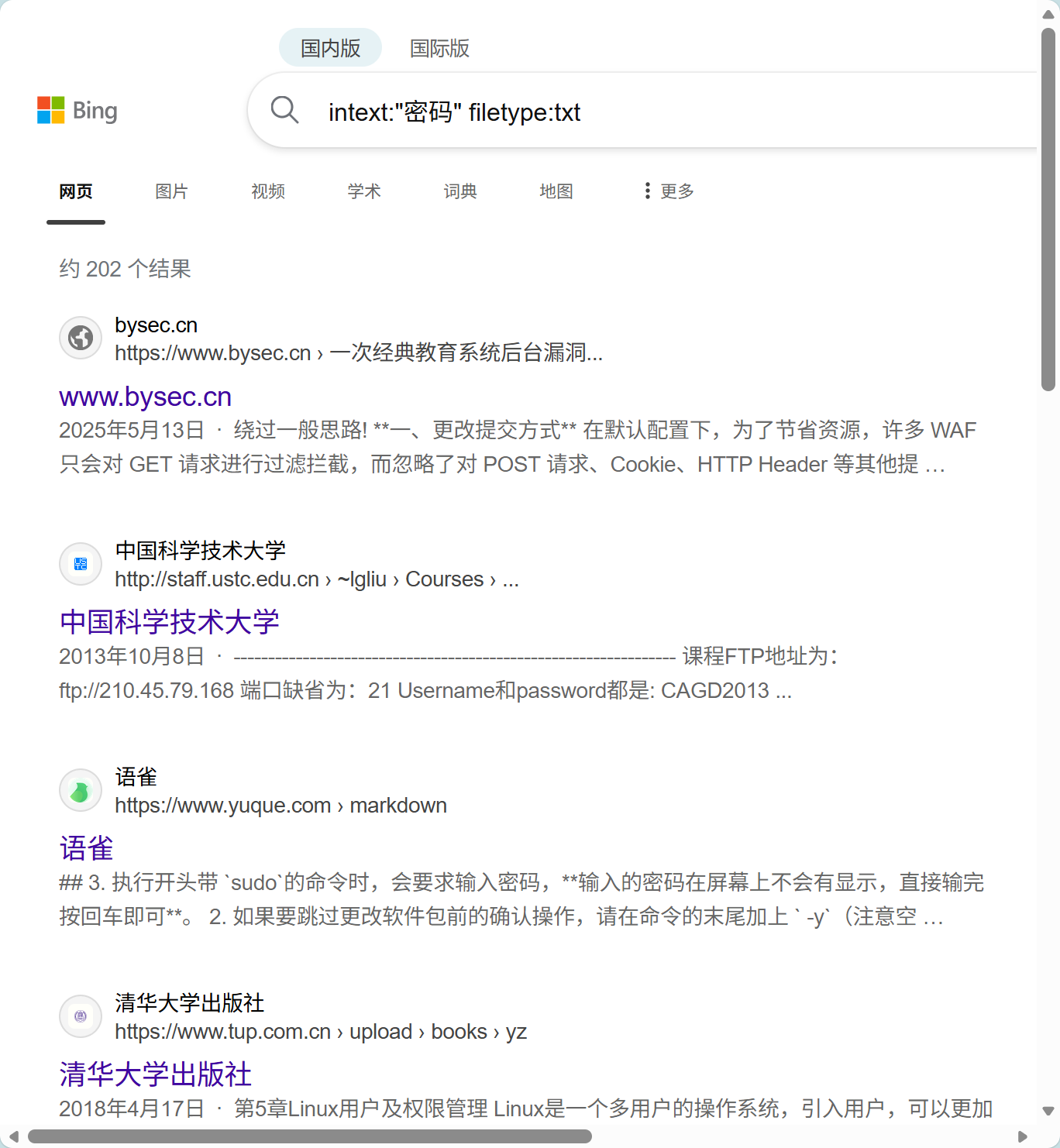Click the magnifier search icon
The image size is (1060, 1148).
pos(284,110)
